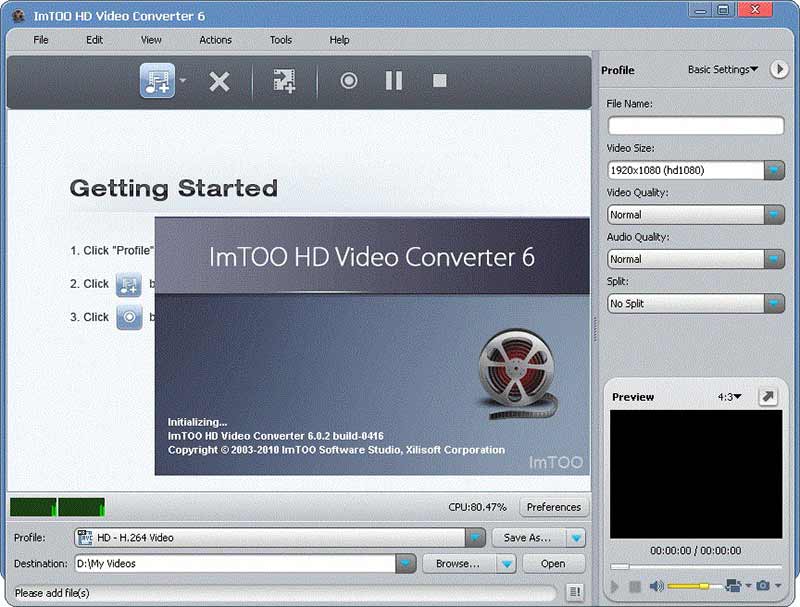Viewport: 800px width, 607px height.
Task: Open the Actions menu
Action: (216, 40)
